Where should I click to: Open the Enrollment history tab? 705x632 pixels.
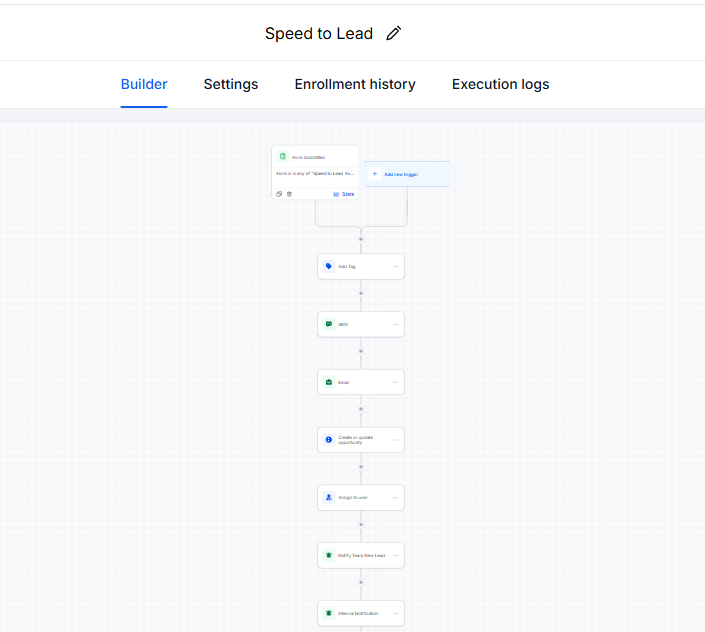(355, 84)
